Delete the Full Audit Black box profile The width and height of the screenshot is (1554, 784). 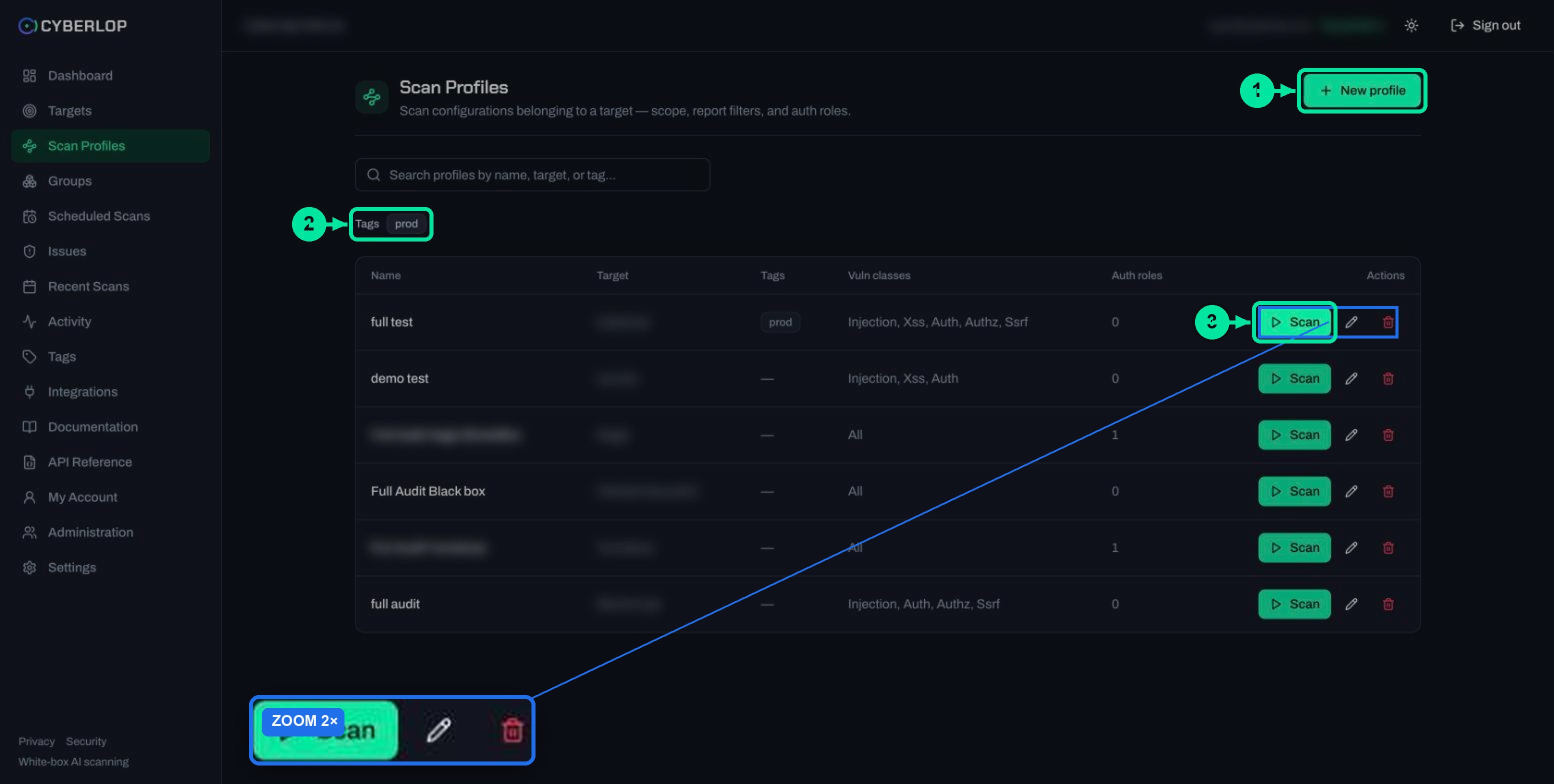coord(1388,491)
